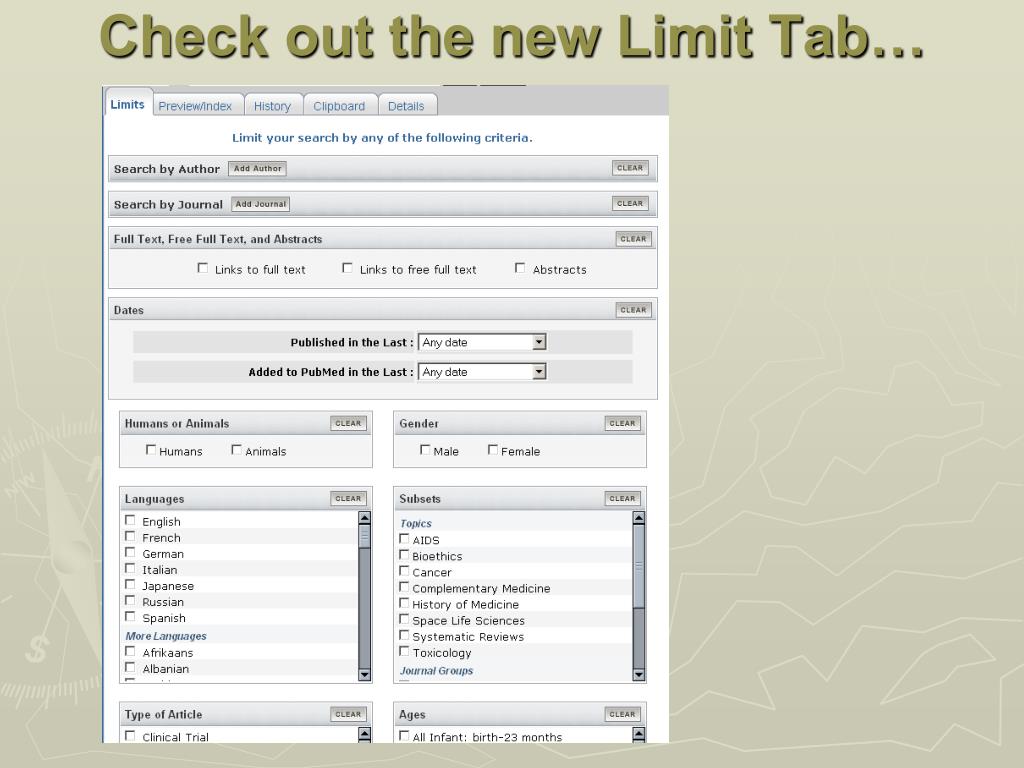Image resolution: width=1024 pixels, height=768 pixels.
Task: Clear the Gender section
Action: (x=622, y=423)
